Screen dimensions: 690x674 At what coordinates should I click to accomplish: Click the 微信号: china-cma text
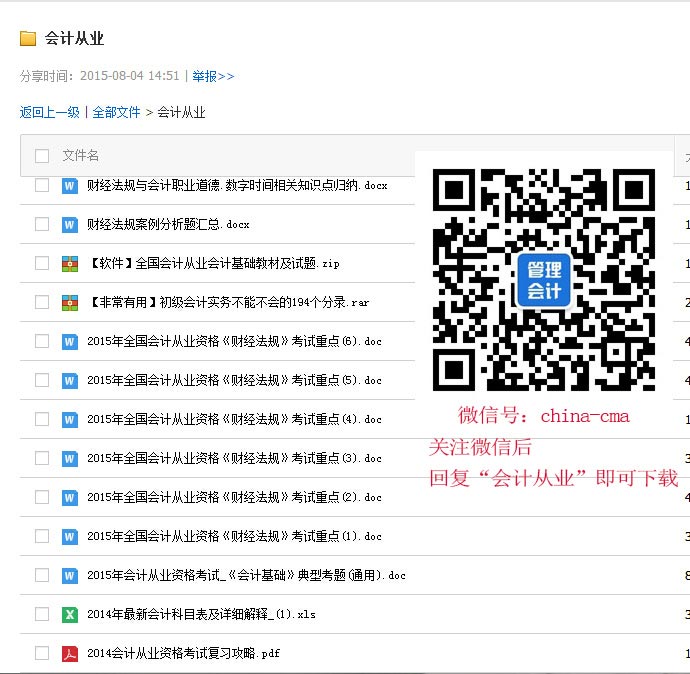tap(543, 416)
